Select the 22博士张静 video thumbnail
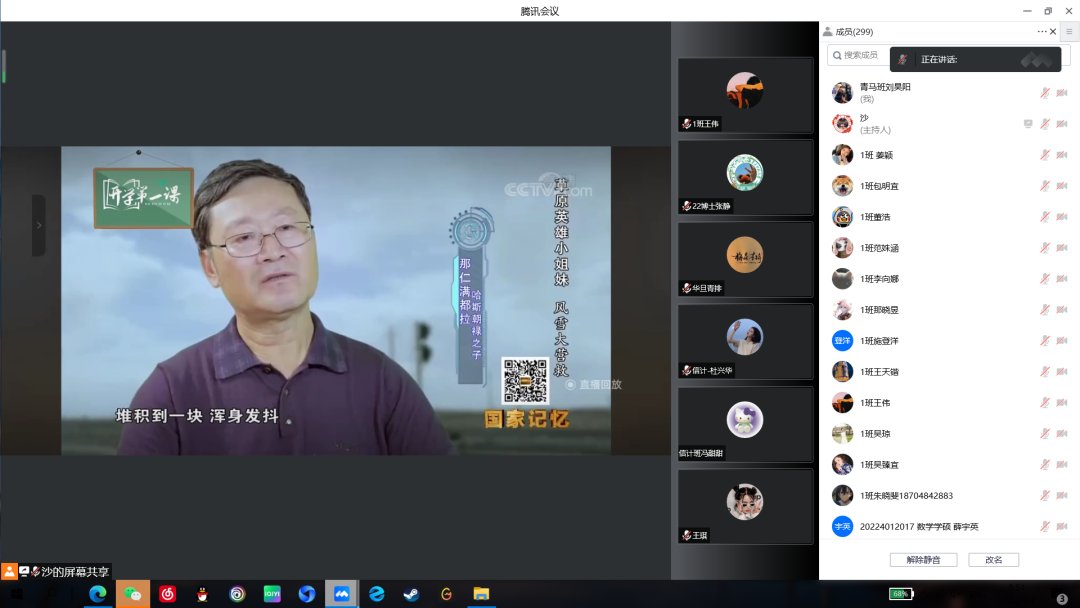1080x608 pixels. (745, 177)
